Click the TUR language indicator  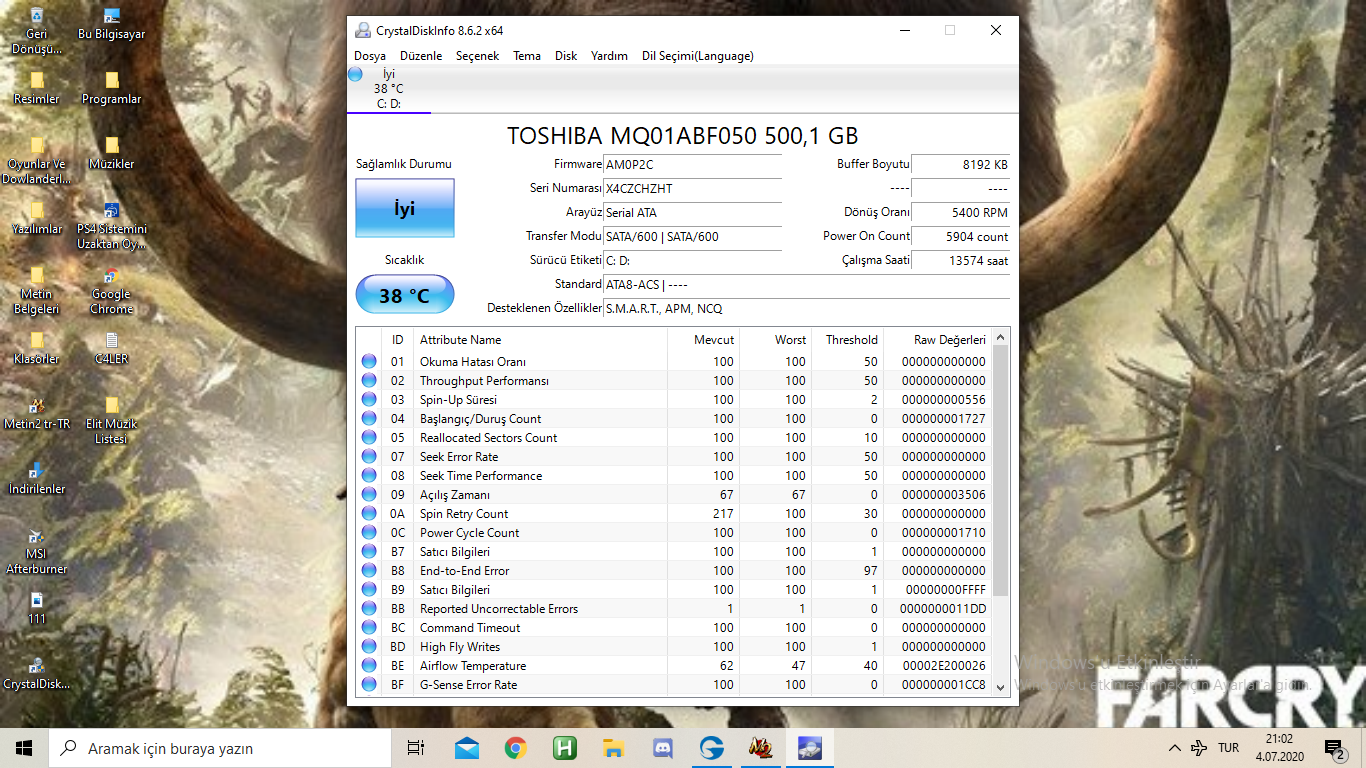(1229, 748)
